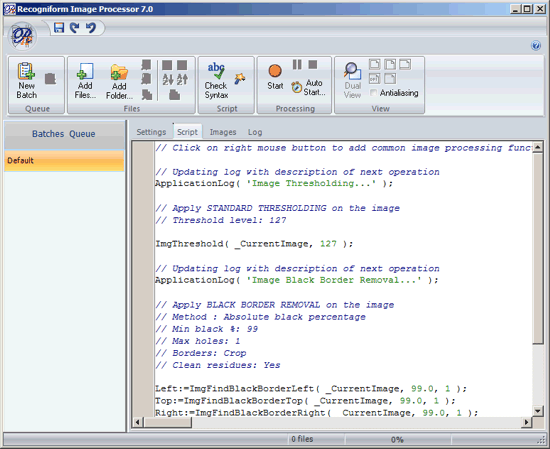Switch to the Settings tab

tap(151, 132)
